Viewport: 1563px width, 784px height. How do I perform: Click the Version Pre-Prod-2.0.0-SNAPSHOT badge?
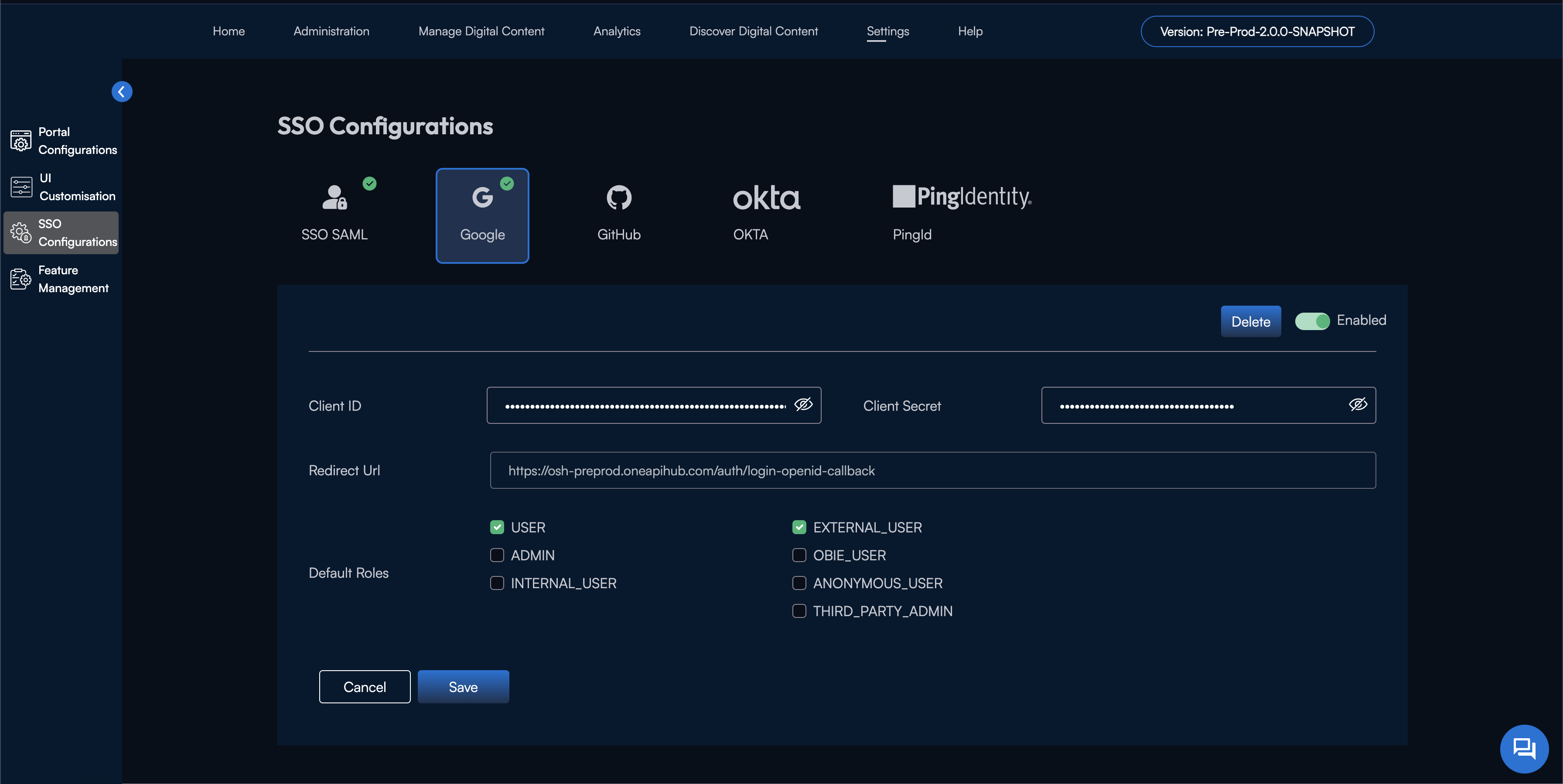click(1257, 31)
